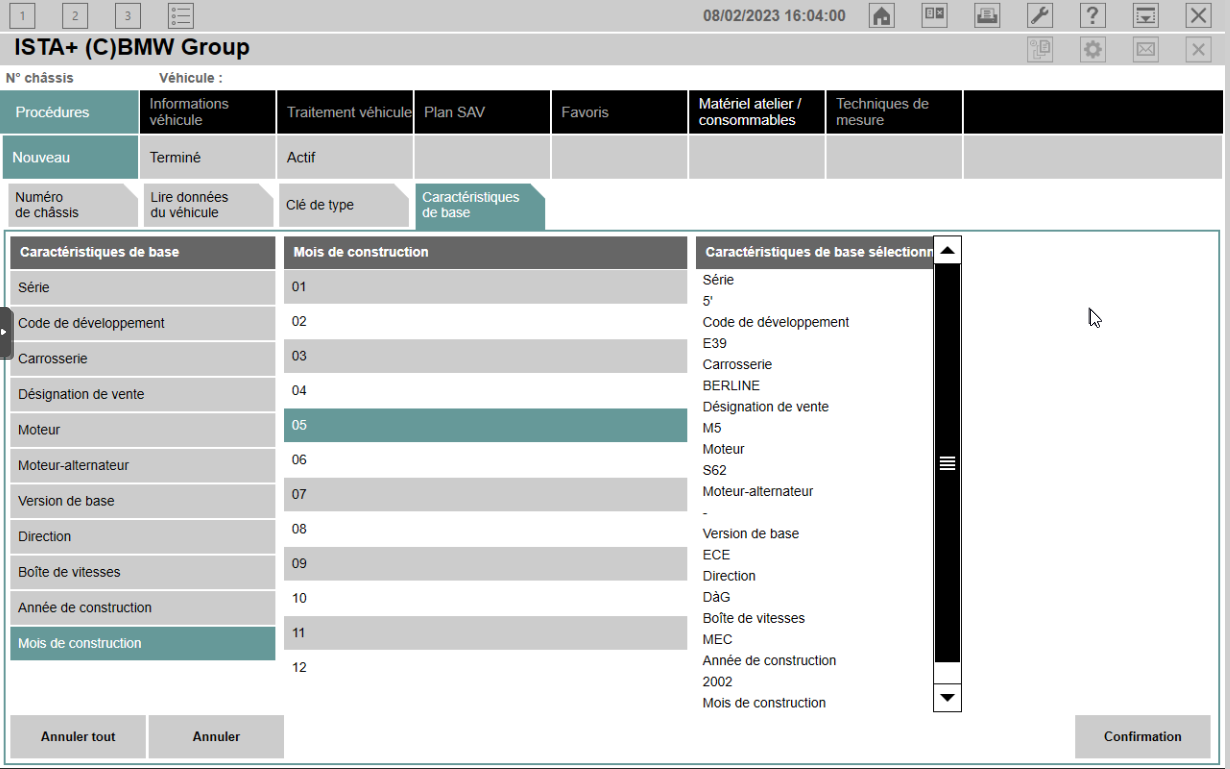Screen dimensions: 1230x769
Task: Open the Clé de type tab
Action: 341,205
